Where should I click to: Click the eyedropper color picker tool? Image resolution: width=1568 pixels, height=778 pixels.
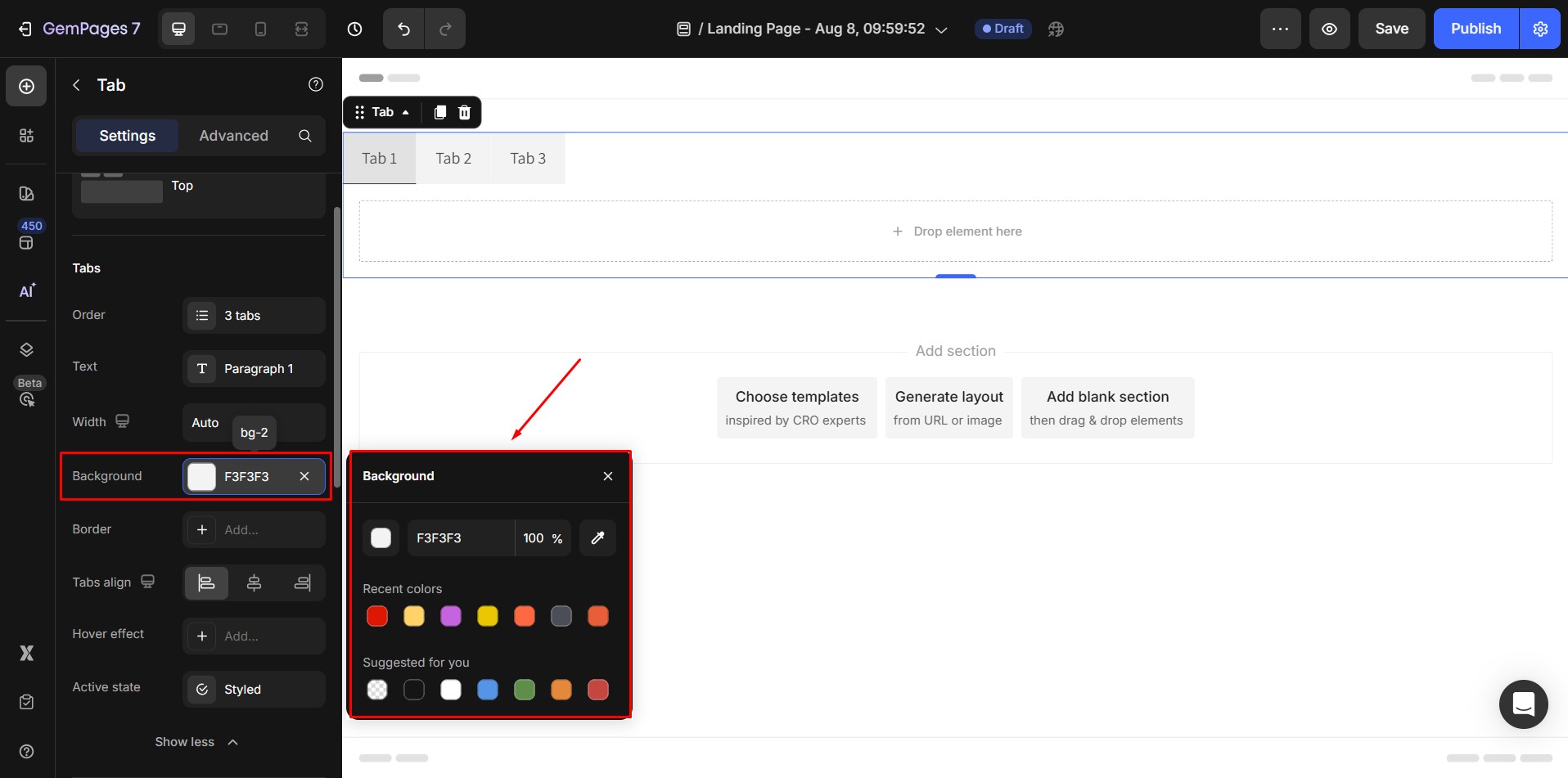[597, 537]
